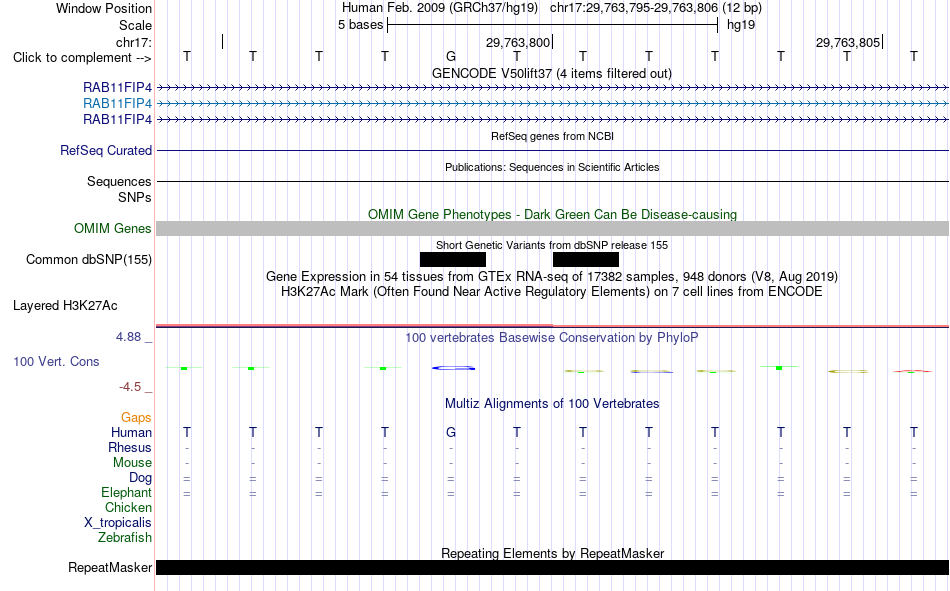Click the GTEx Gene Expression track title
This screenshot has height=591, width=950.
[552, 276]
